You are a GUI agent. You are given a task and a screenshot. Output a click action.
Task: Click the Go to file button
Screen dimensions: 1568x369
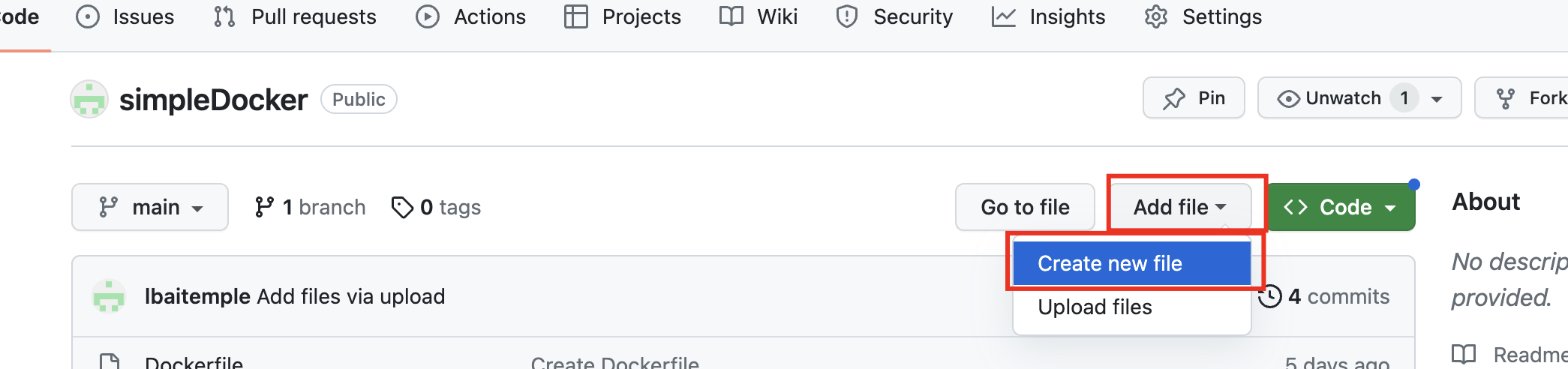click(1025, 207)
